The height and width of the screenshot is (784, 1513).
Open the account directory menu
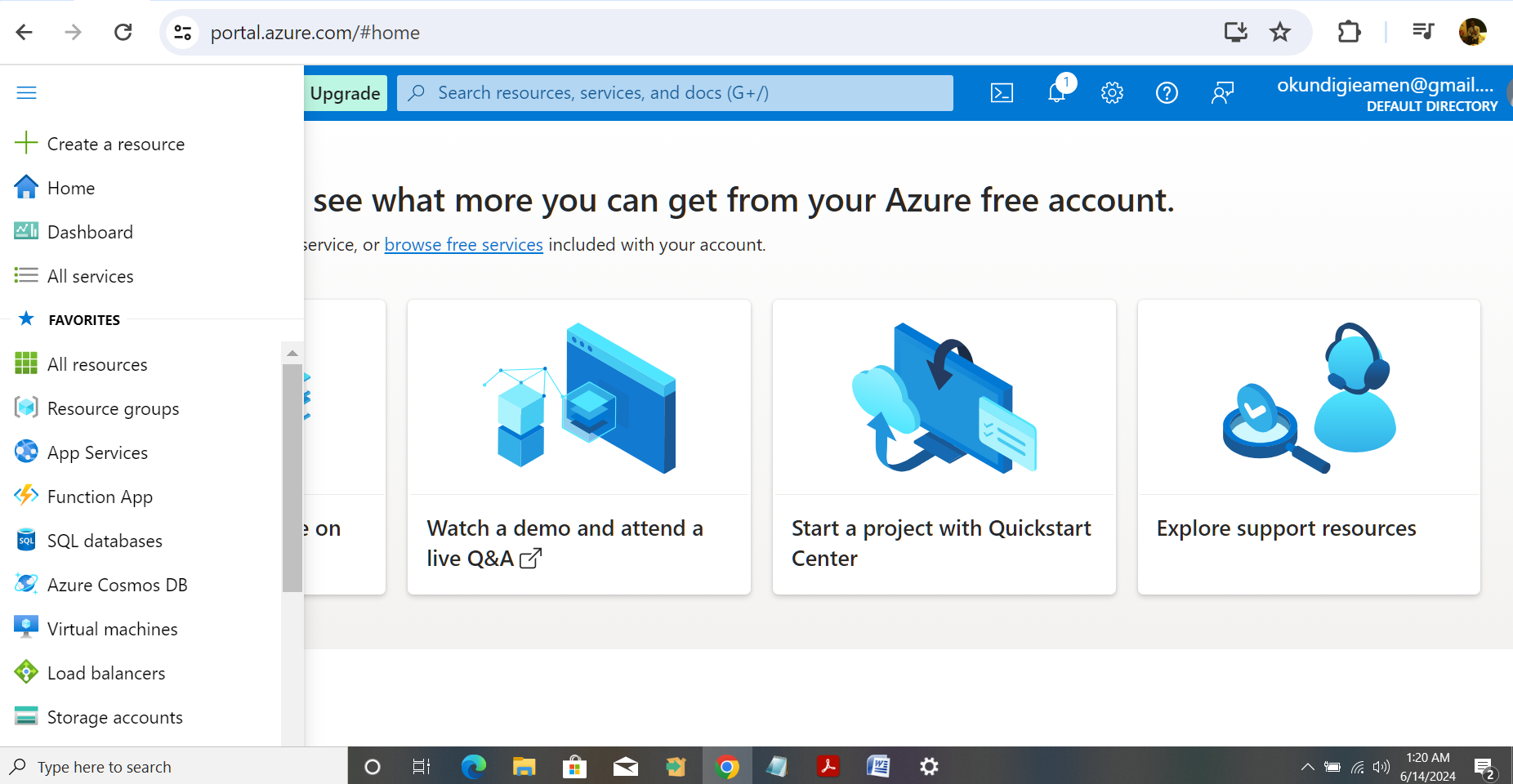point(1386,94)
